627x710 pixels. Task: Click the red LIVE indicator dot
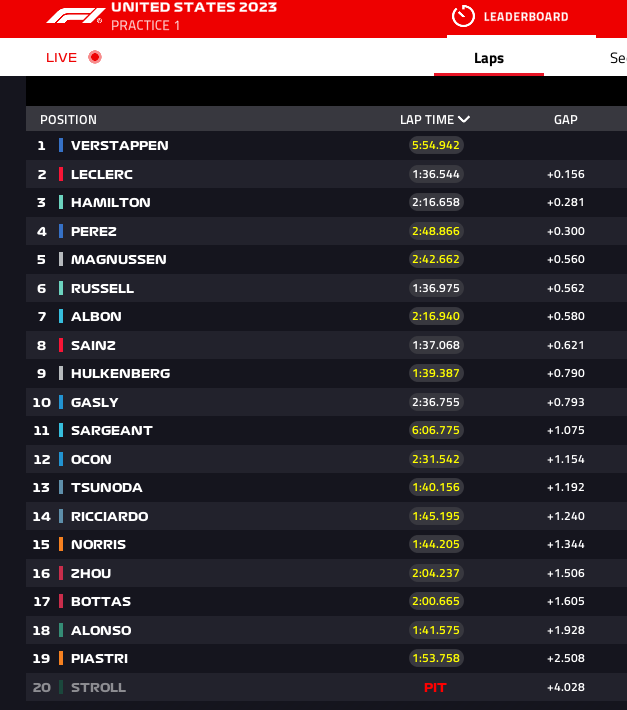(x=95, y=58)
